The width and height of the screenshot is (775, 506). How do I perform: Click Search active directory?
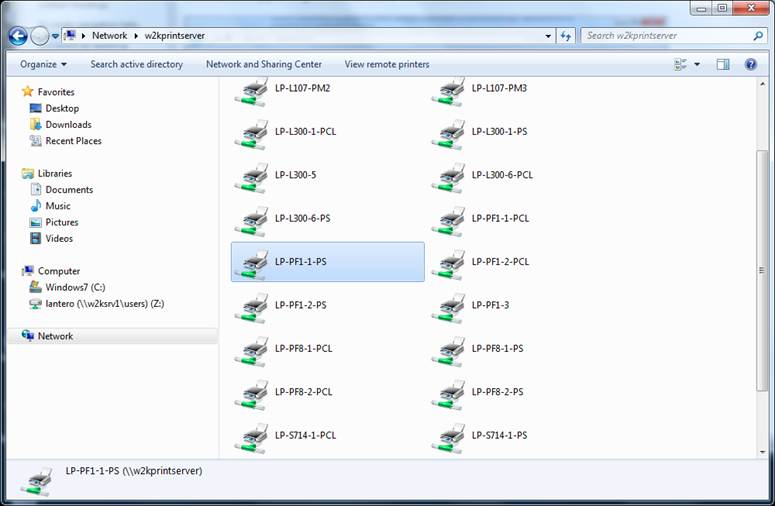click(x=136, y=64)
